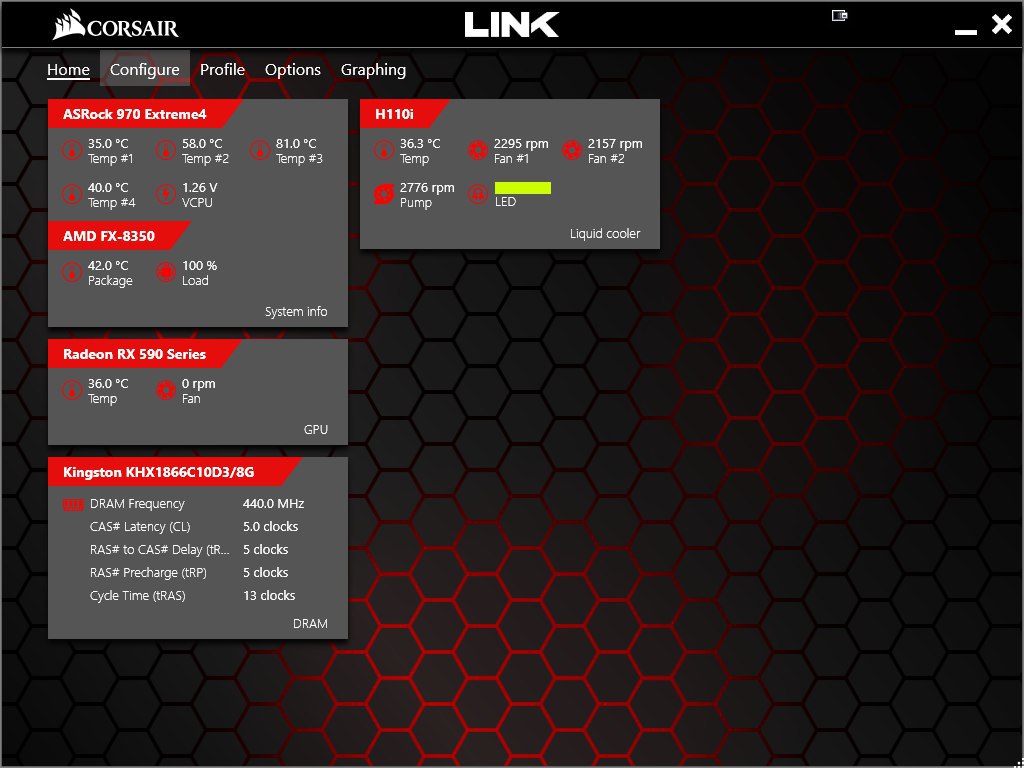Click the 13 clocks tRAS value

click(269, 596)
